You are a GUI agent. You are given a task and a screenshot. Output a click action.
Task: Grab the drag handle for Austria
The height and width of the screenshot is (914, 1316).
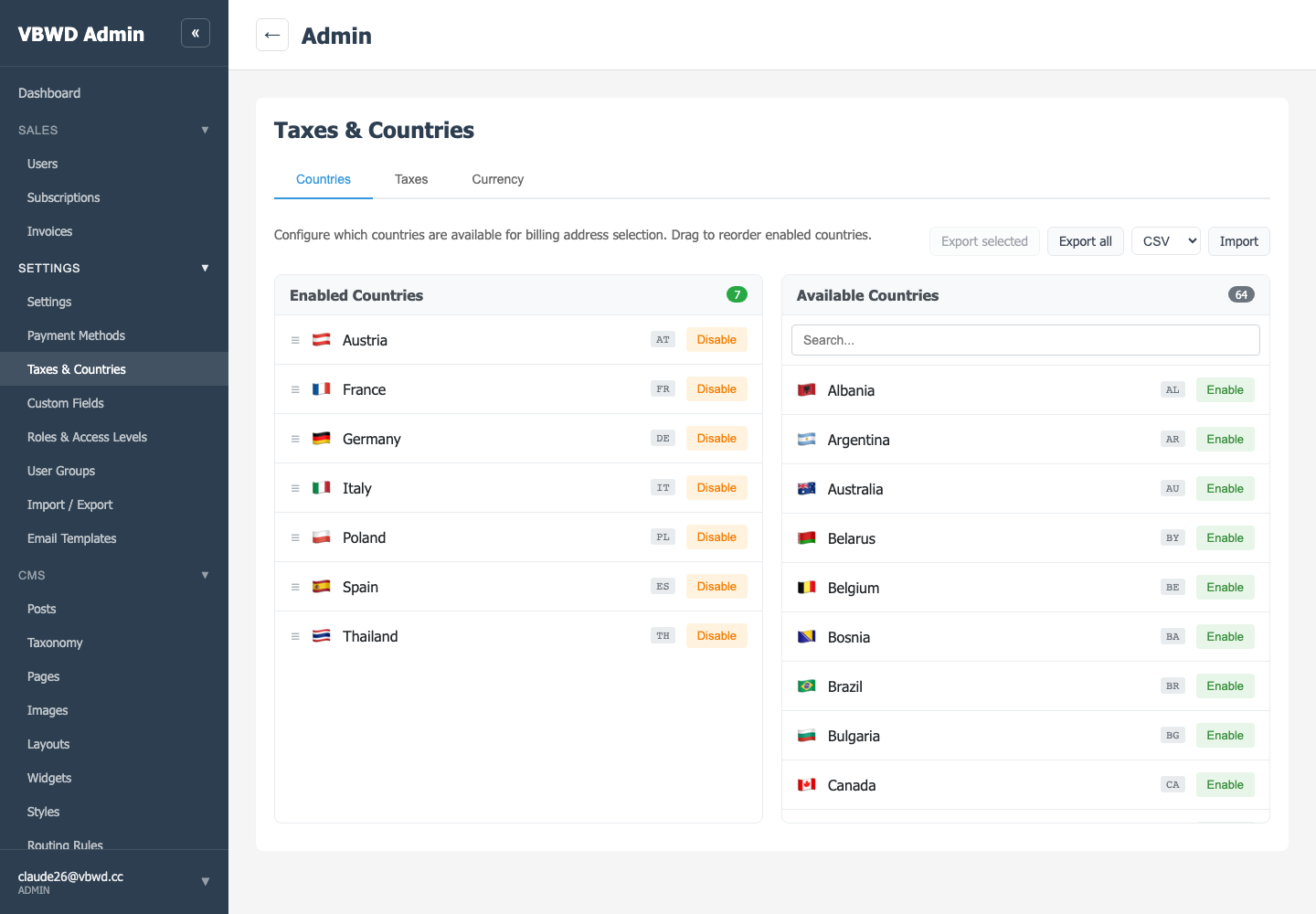295,340
